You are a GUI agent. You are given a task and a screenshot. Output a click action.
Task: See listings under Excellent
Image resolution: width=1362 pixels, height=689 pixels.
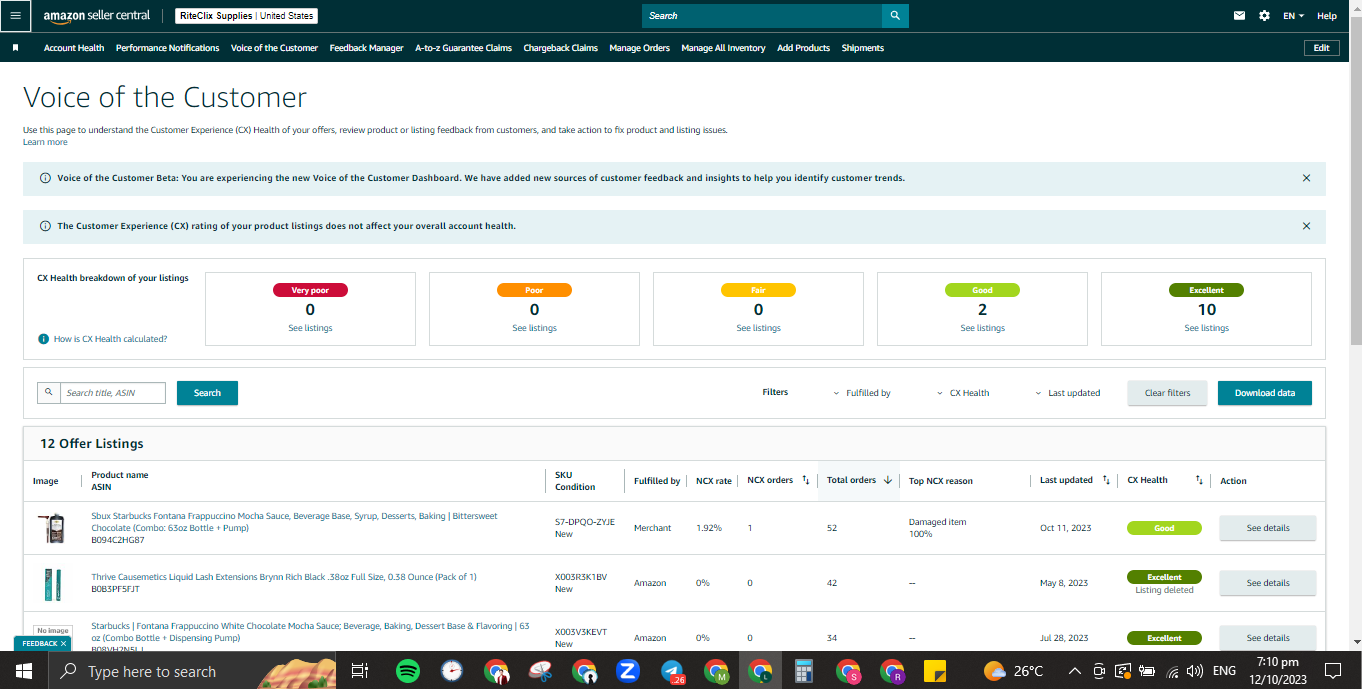click(x=1206, y=328)
